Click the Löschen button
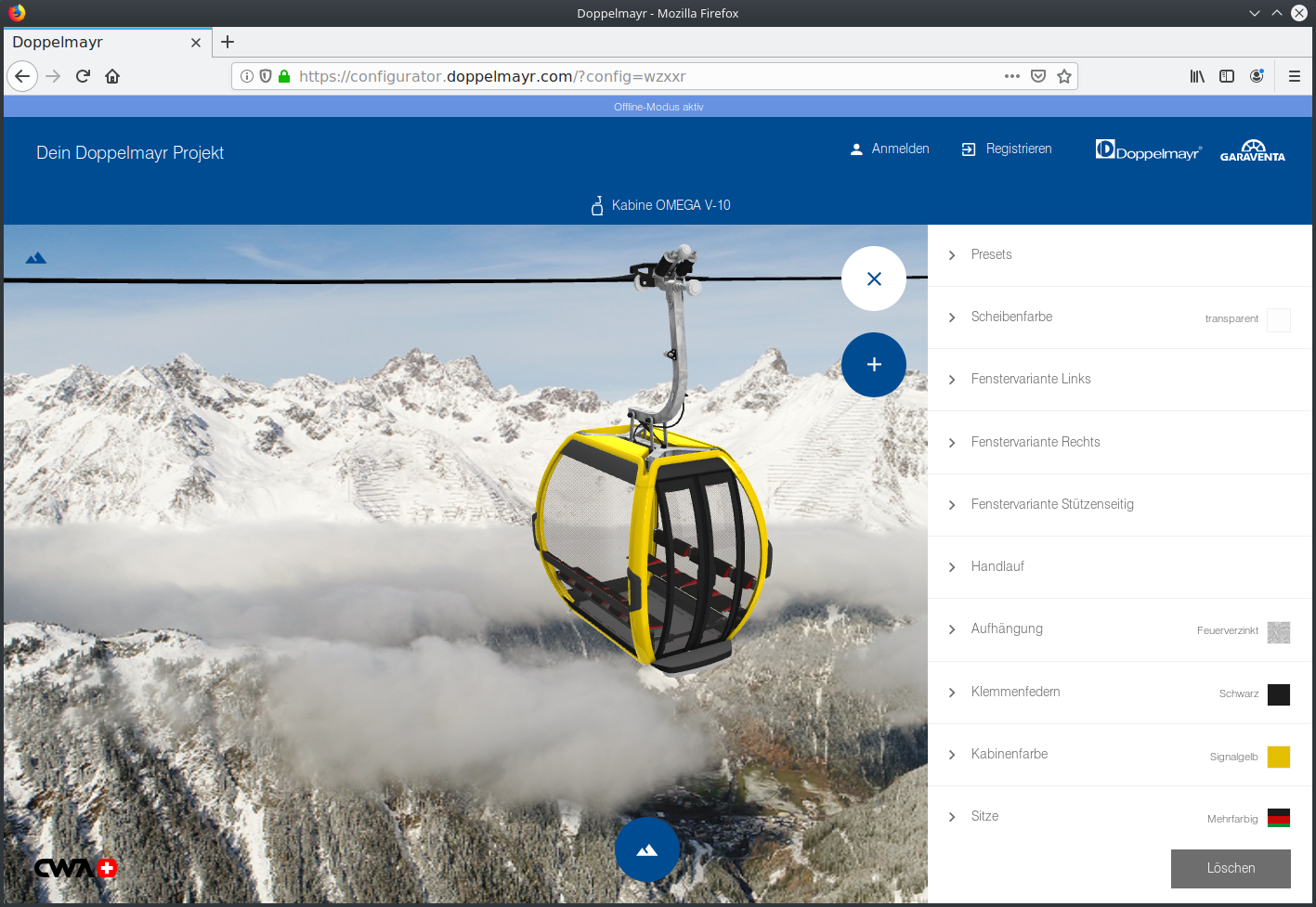The height and width of the screenshot is (907, 1316). tap(1231, 869)
